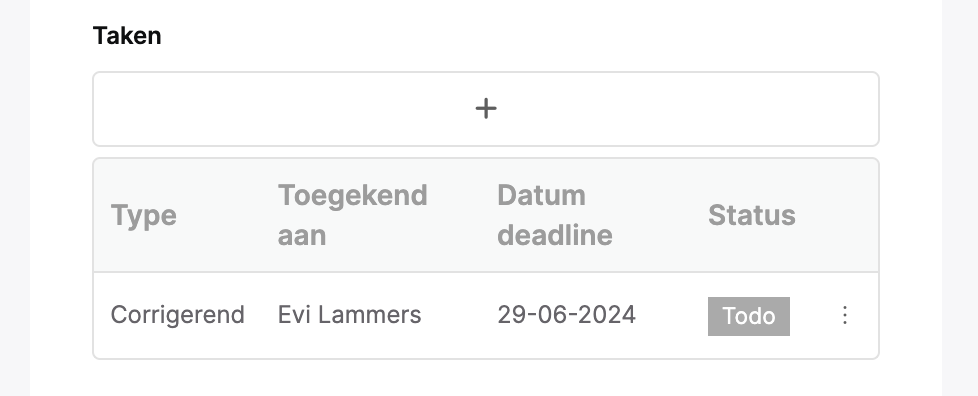978x396 pixels.
Task: Change the status of the Corrigerend task from Todo
Action: click(748, 316)
